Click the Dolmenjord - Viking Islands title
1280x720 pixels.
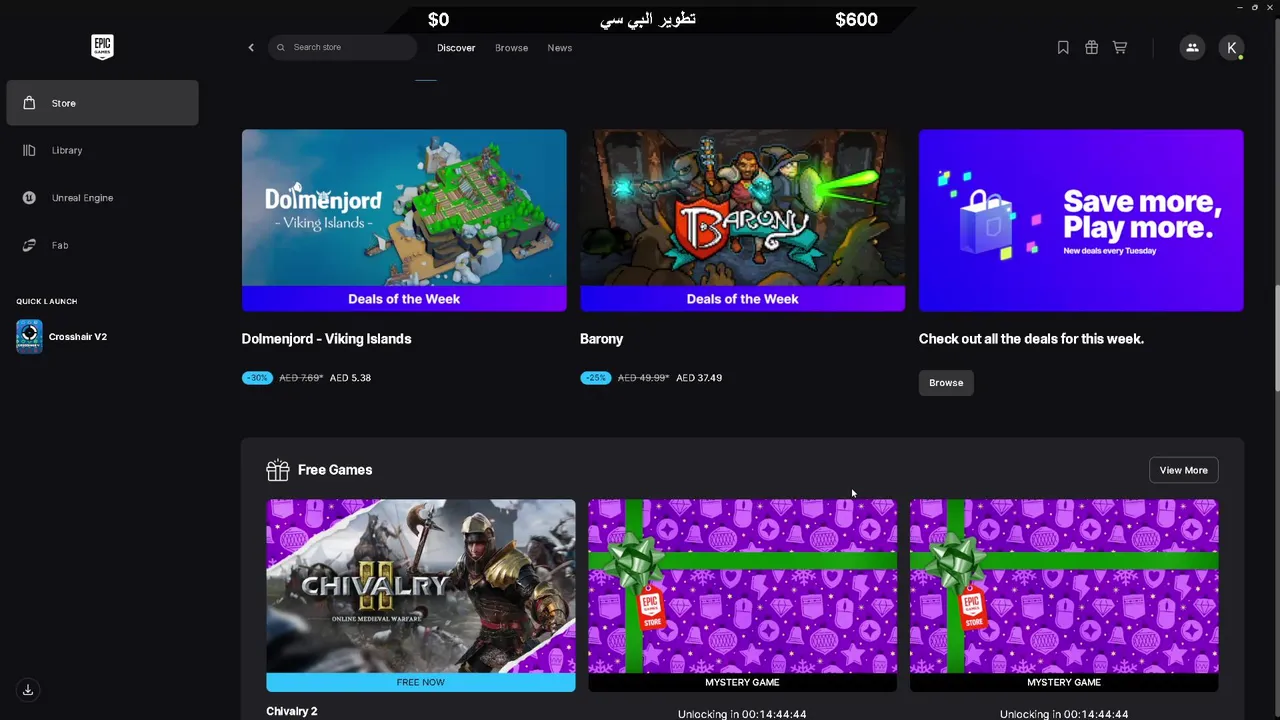[326, 339]
